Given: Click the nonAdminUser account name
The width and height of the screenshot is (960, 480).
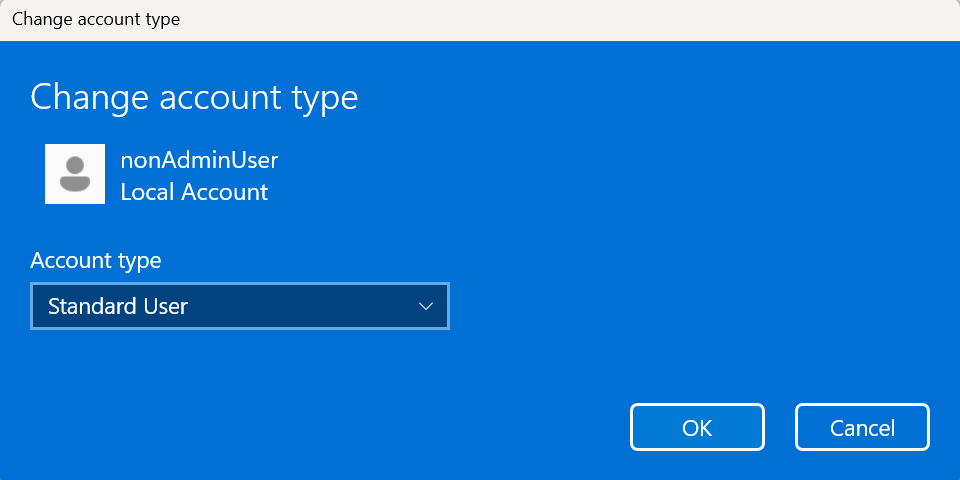Looking at the screenshot, I should (x=199, y=159).
